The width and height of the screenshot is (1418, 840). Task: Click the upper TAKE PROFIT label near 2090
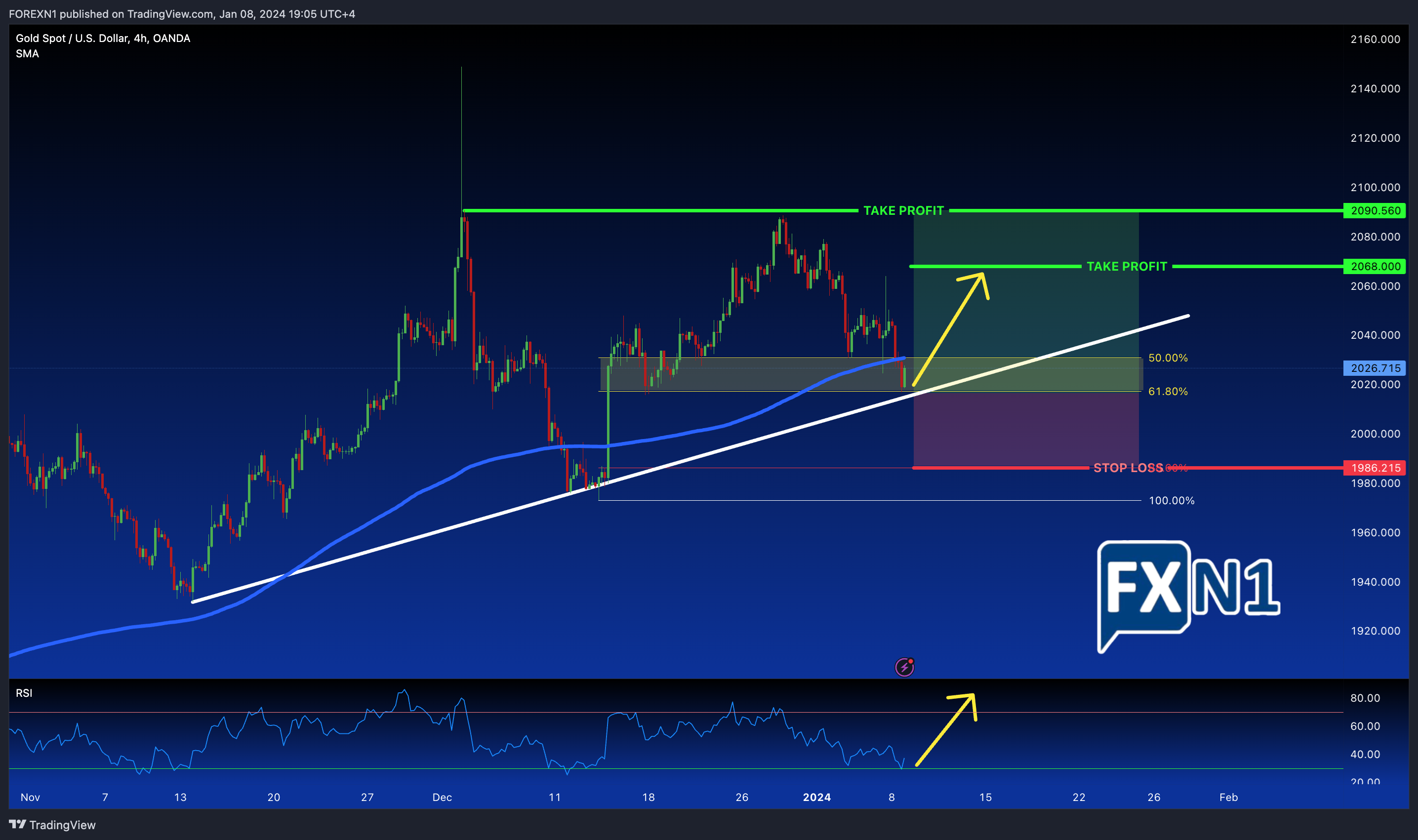tap(903, 210)
